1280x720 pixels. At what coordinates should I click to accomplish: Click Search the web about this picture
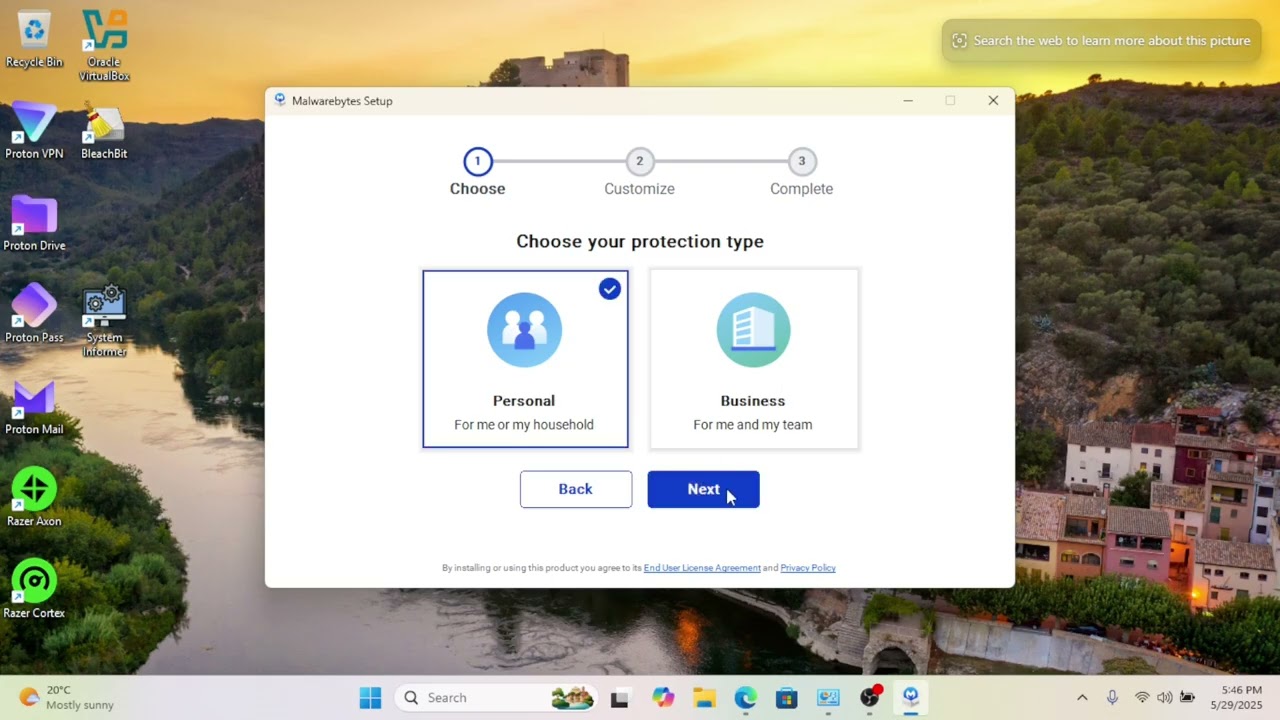point(1101,41)
